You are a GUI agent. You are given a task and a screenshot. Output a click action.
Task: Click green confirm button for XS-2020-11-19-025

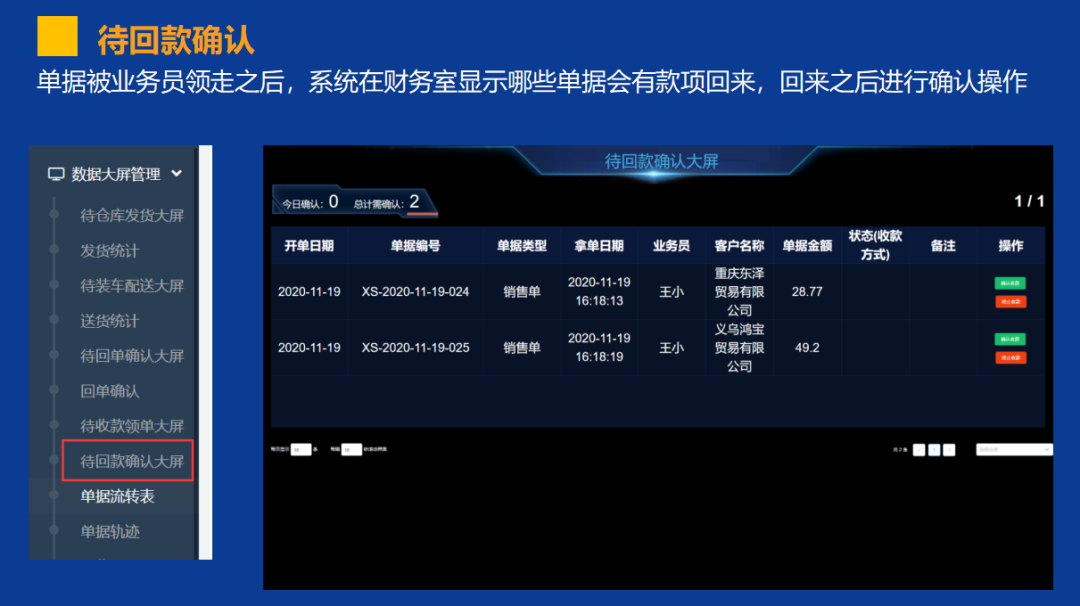click(1010, 339)
